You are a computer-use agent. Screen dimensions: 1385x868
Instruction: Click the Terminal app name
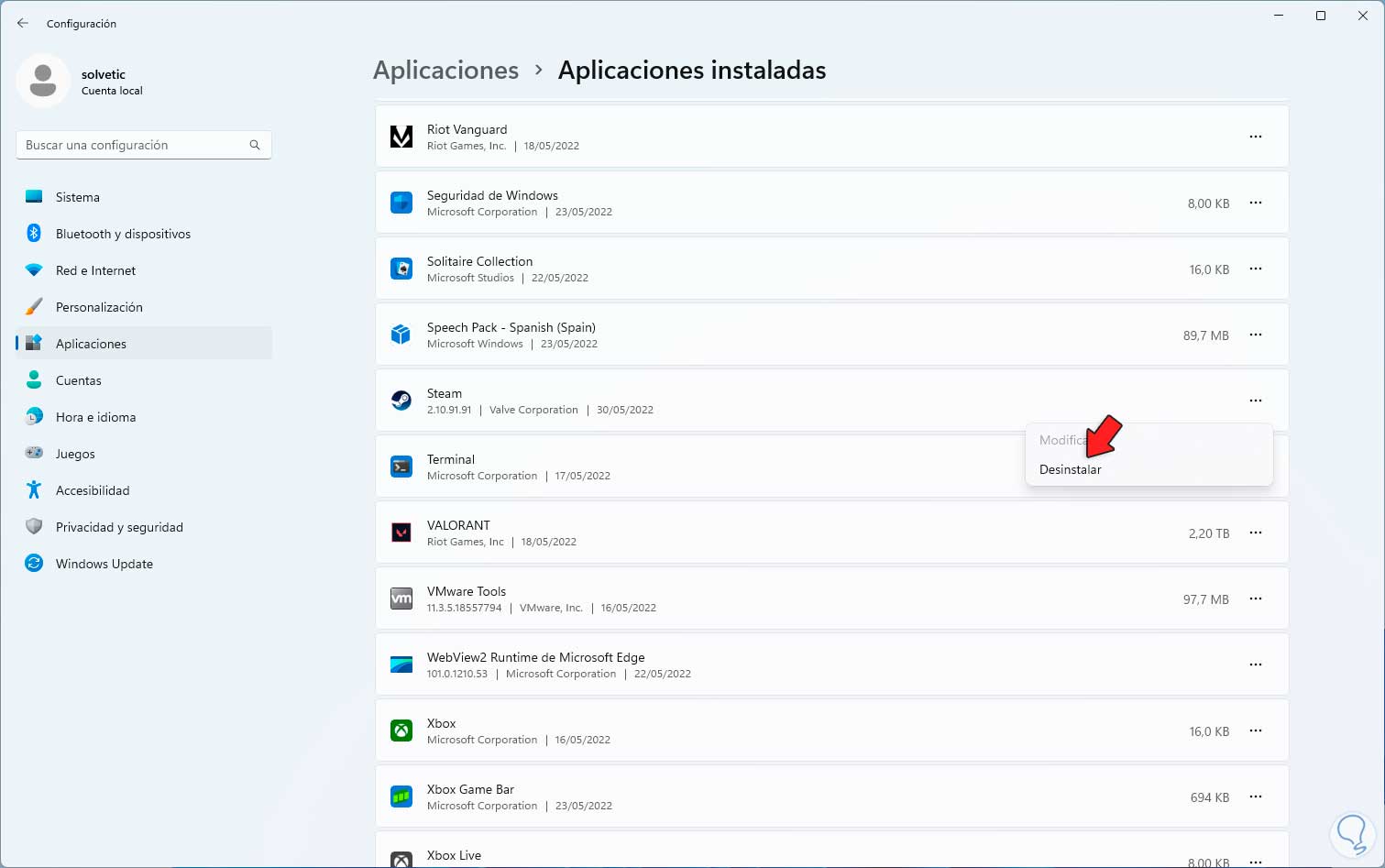451,459
